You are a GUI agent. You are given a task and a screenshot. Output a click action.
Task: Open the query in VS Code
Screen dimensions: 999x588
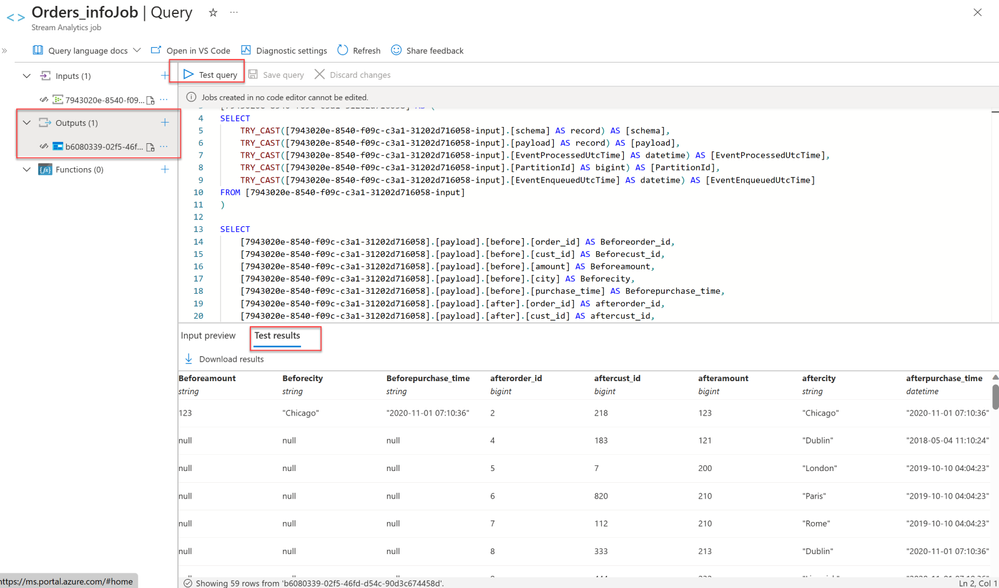pyautogui.click(x=190, y=50)
